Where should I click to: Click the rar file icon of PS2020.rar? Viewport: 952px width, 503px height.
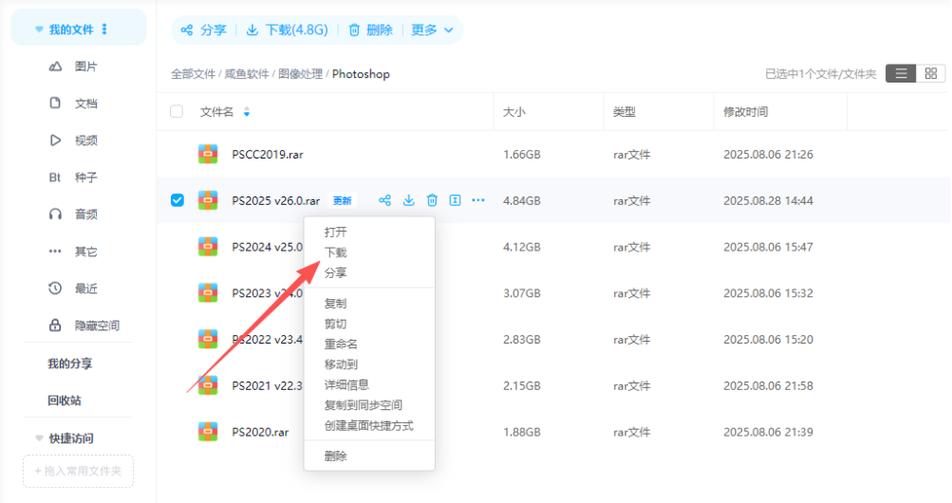pyautogui.click(x=208, y=432)
